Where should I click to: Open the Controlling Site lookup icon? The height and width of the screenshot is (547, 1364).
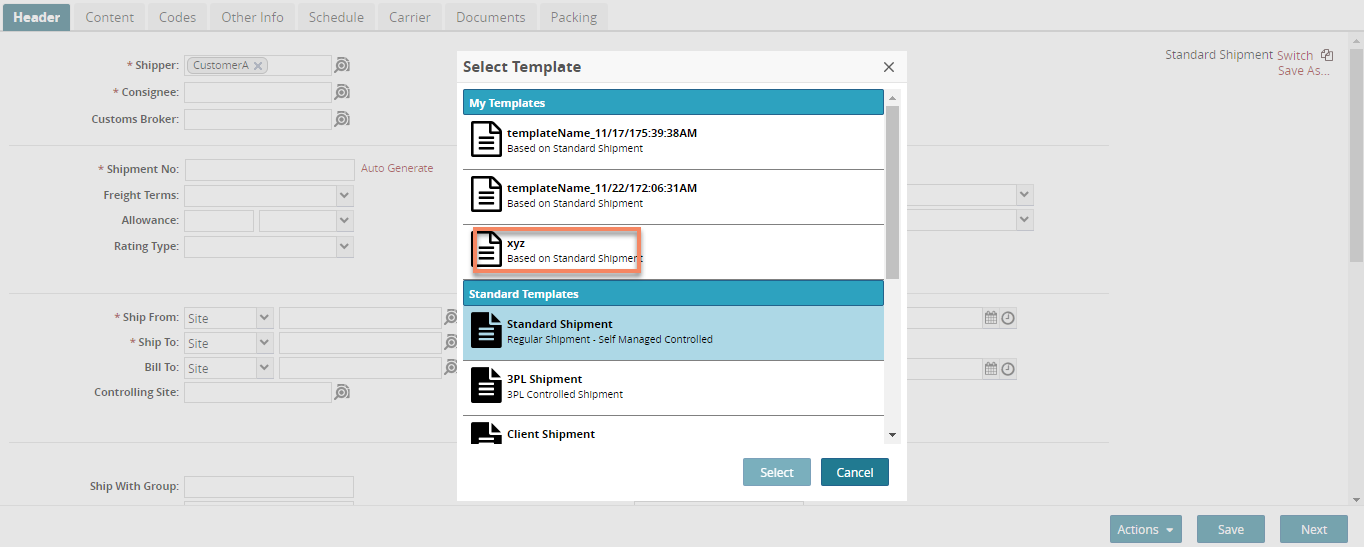(x=342, y=392)
